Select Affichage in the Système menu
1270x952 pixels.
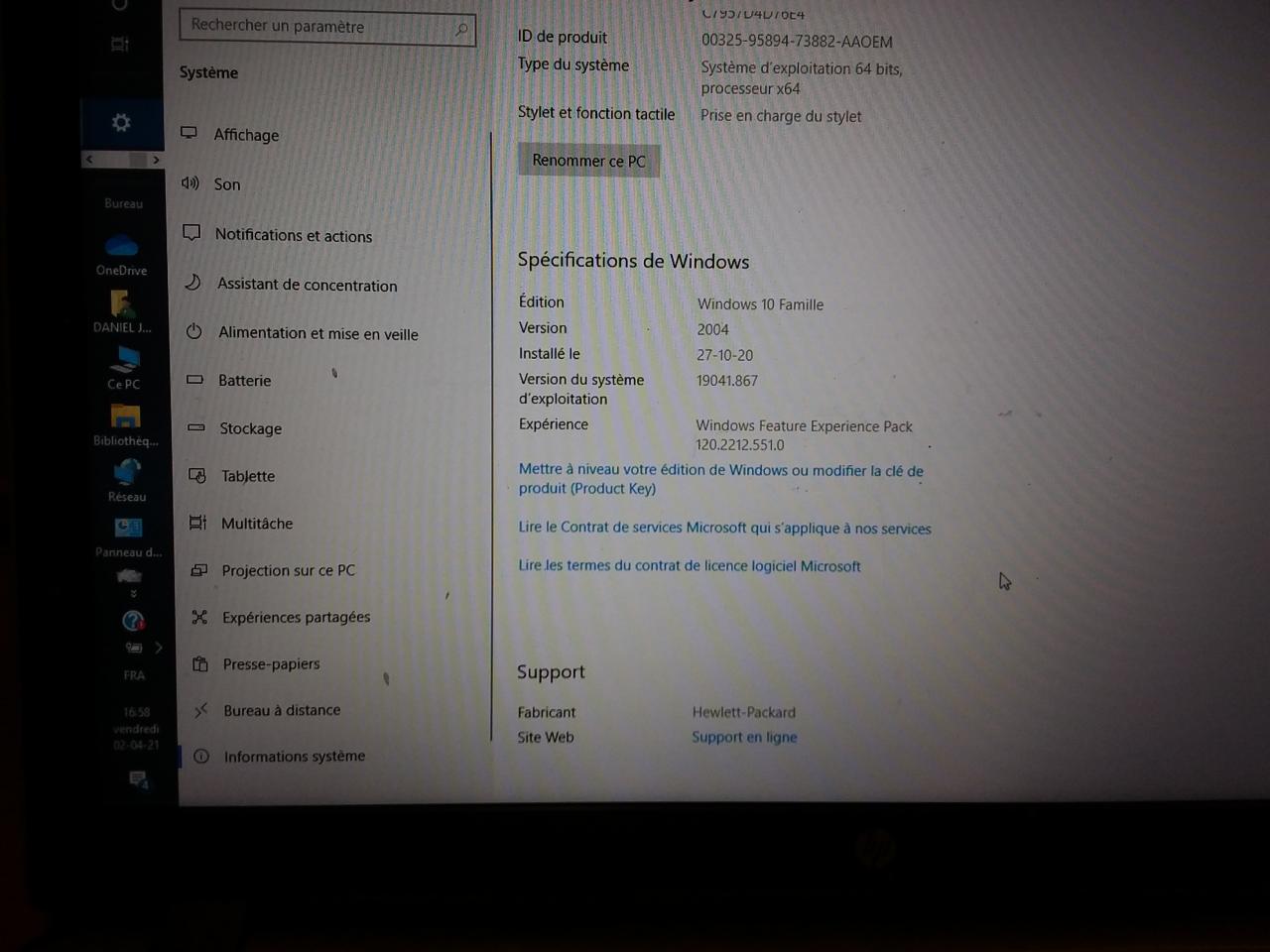(x=246, y=135)
